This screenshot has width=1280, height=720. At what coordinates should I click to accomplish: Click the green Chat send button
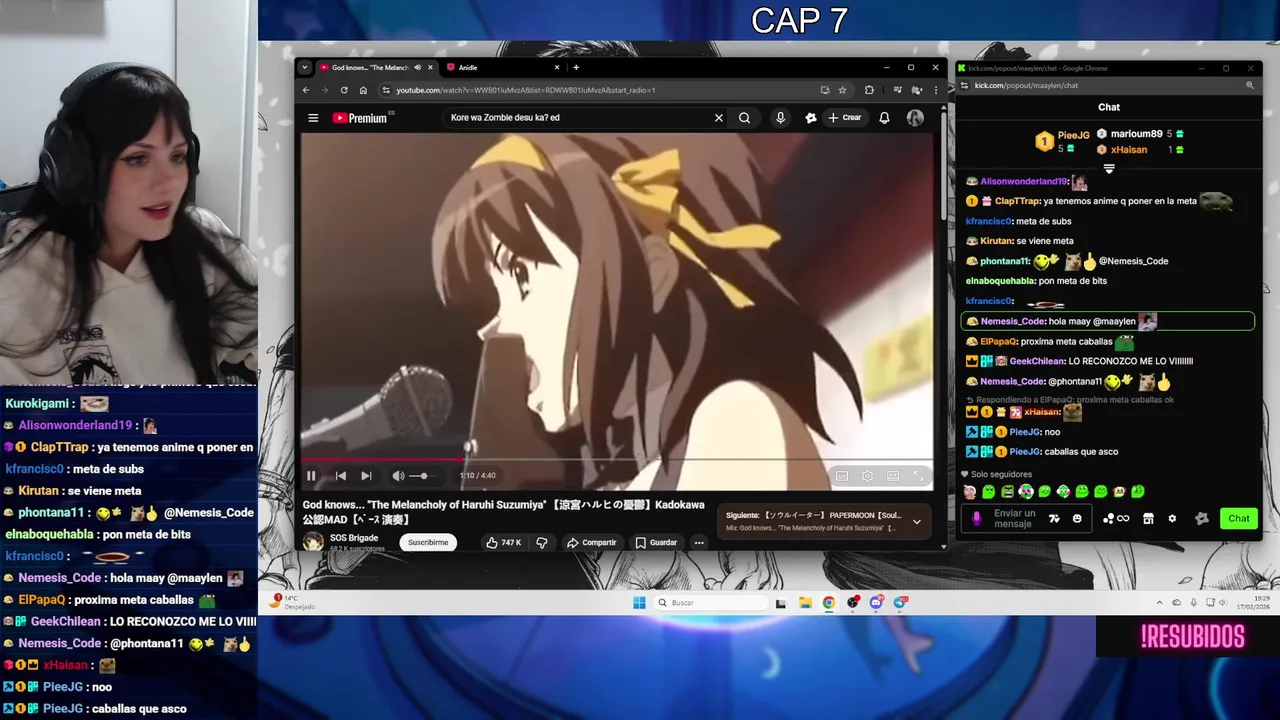coord(1239,518)
